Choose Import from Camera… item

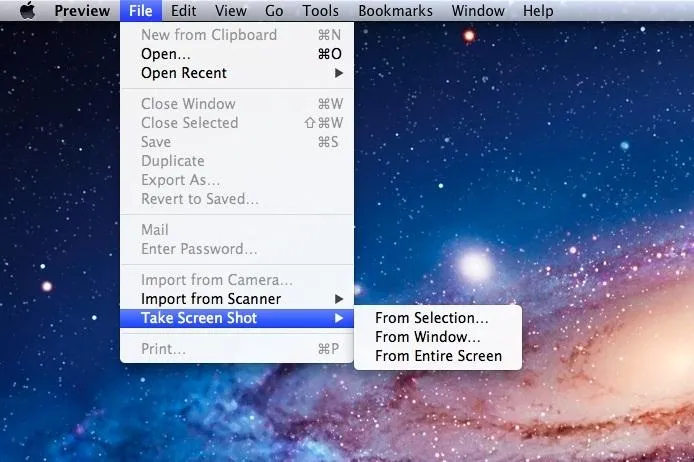point(237,280)
